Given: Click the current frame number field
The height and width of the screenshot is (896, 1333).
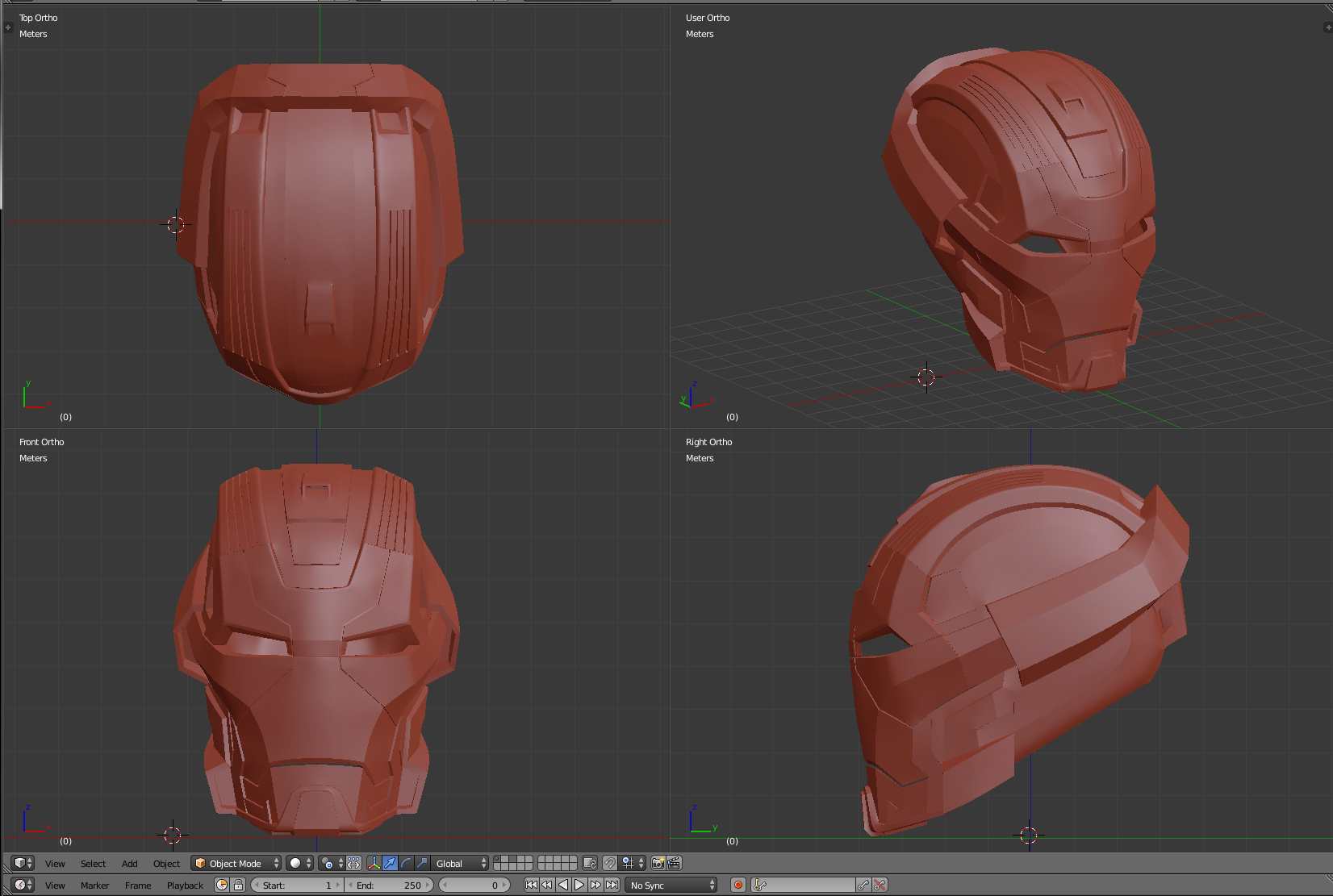Looking at the screenshot, I should tap(474, 885).
